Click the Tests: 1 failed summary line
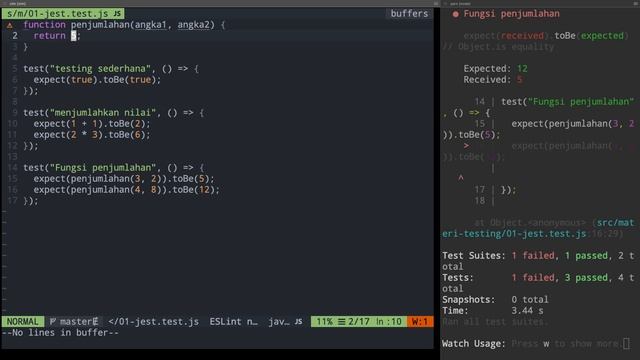640x360 pixels. pyautogui.click(x=538, y=283)
